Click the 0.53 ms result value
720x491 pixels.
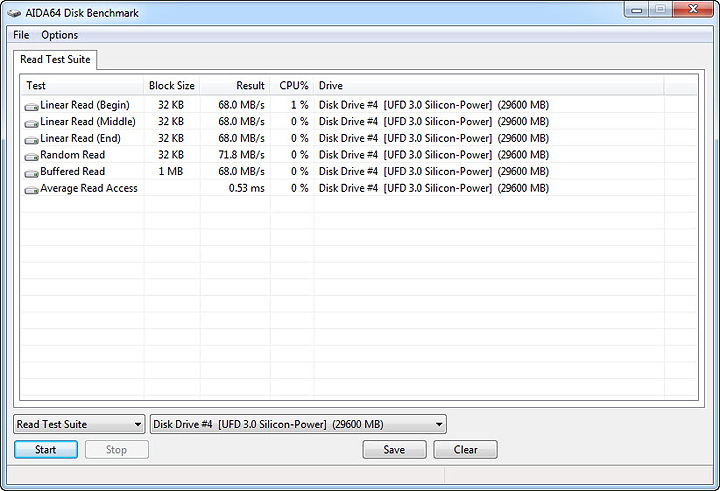tap(247, 188)
